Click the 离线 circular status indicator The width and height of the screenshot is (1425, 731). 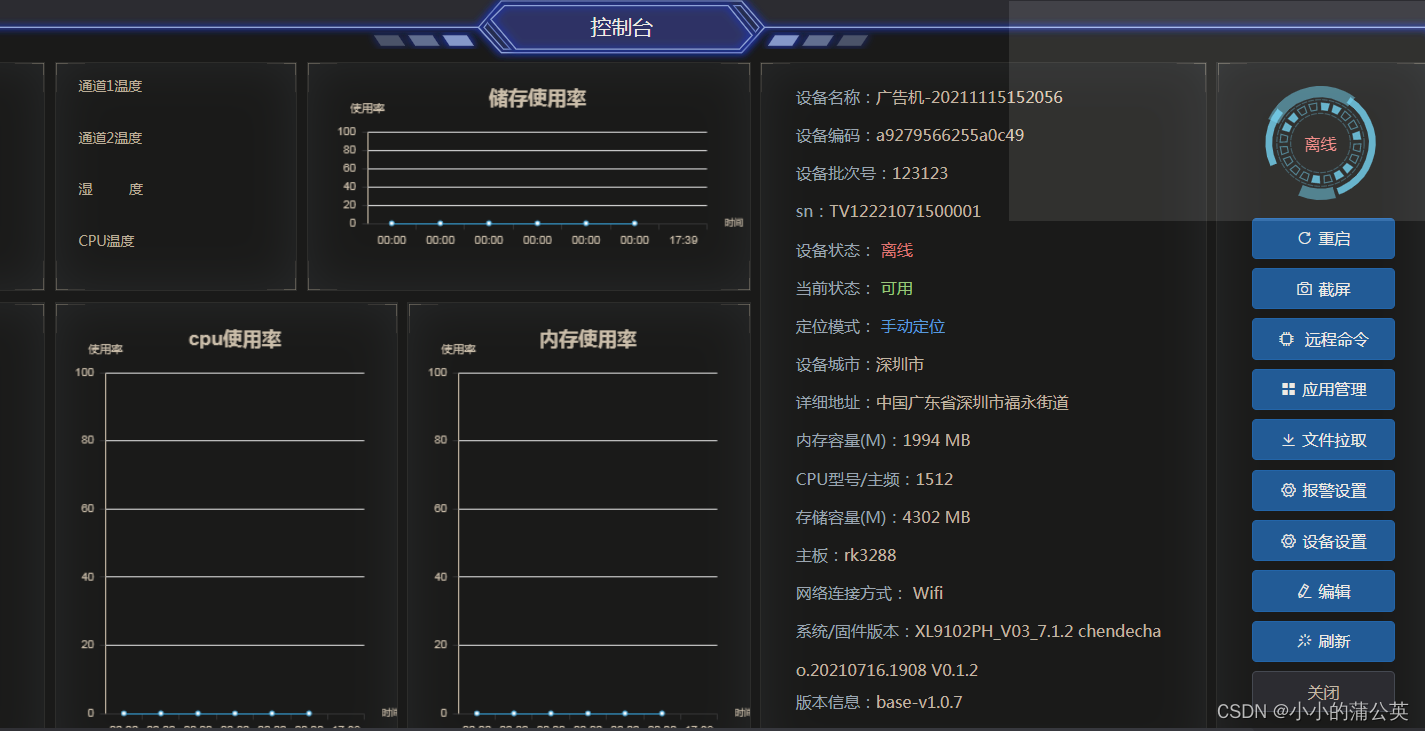coord(1320,143)
